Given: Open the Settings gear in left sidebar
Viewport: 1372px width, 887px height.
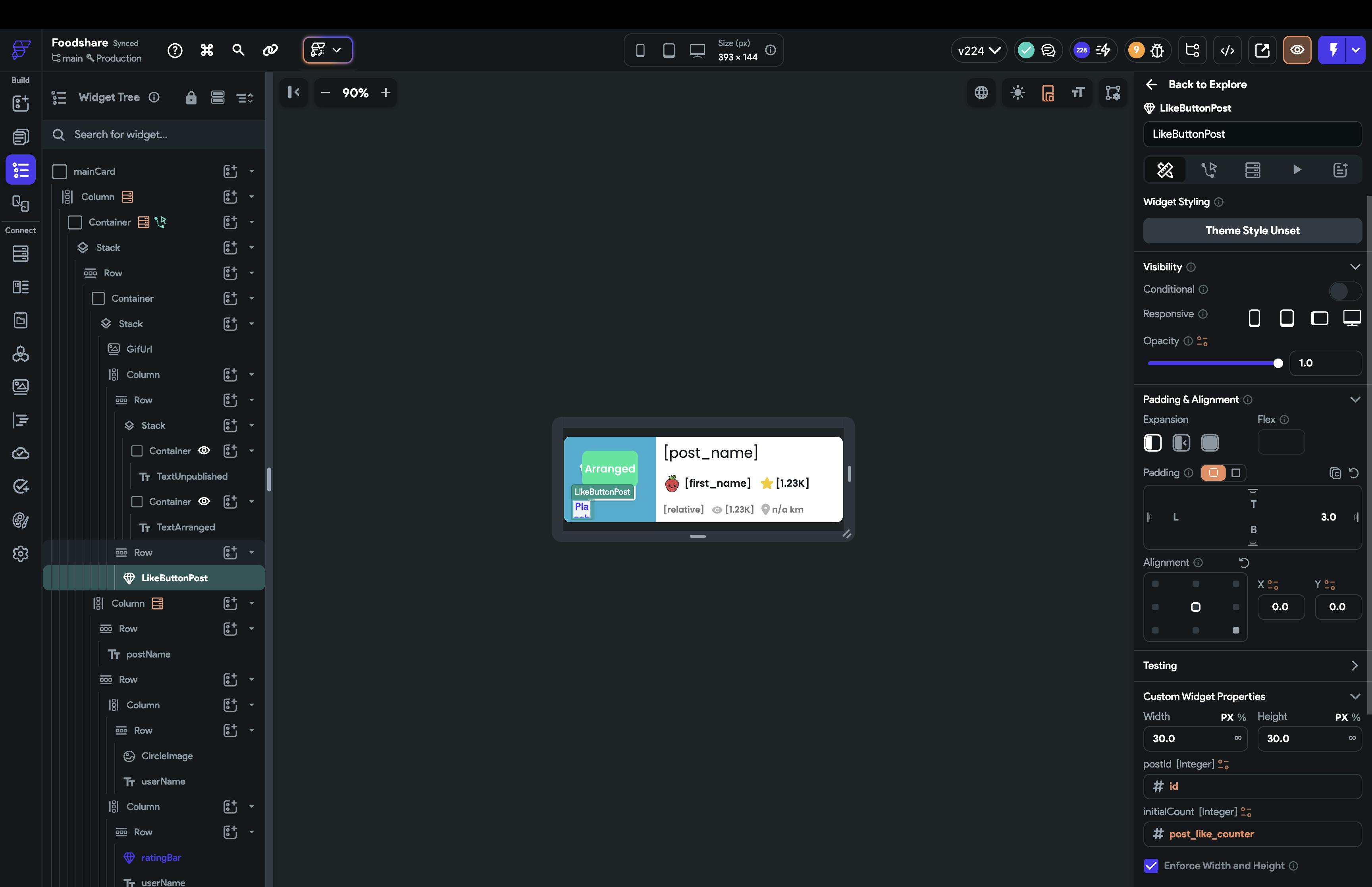Looking at the screenshot, I should click(x=21, y=554).
